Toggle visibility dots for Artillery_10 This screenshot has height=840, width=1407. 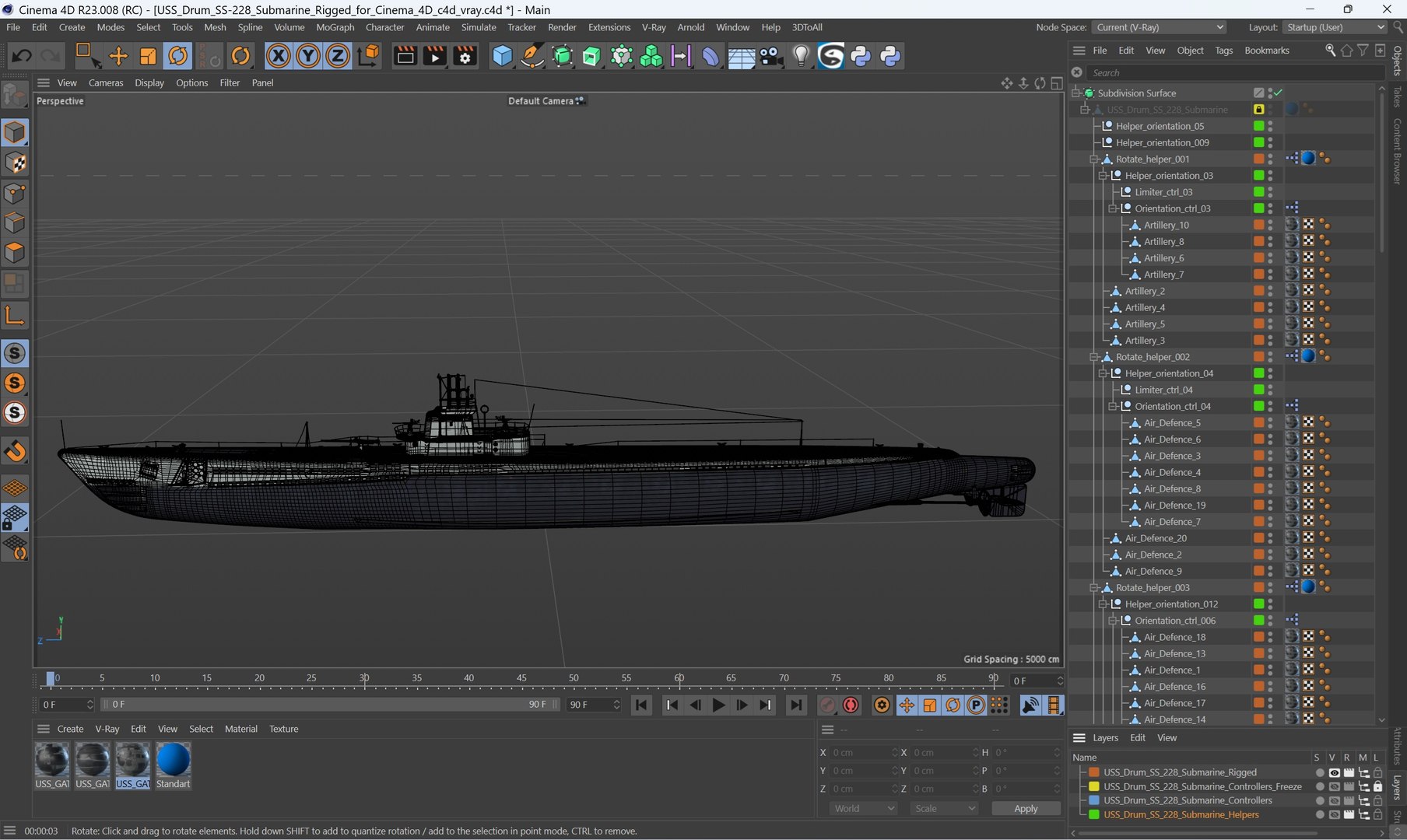click(x=1270, y=225)
